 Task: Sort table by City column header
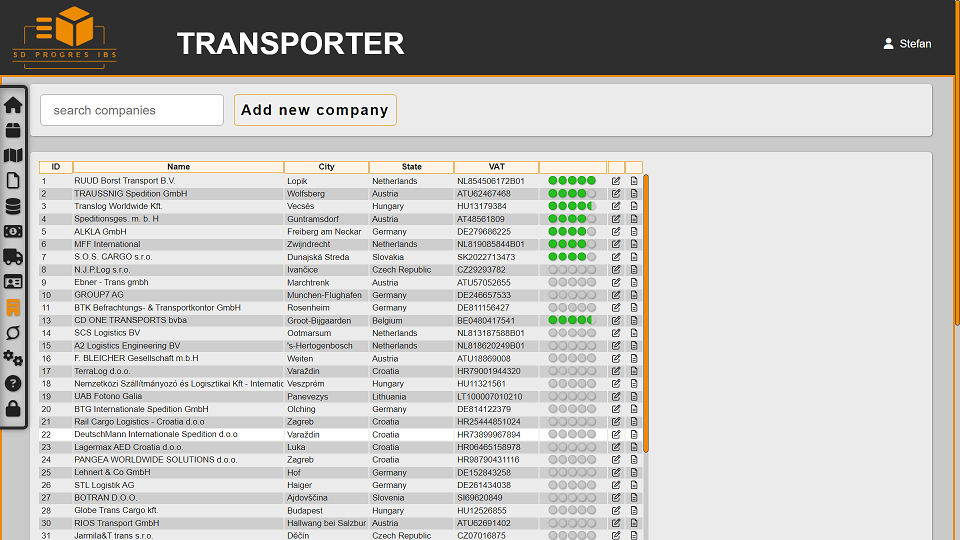326,167
